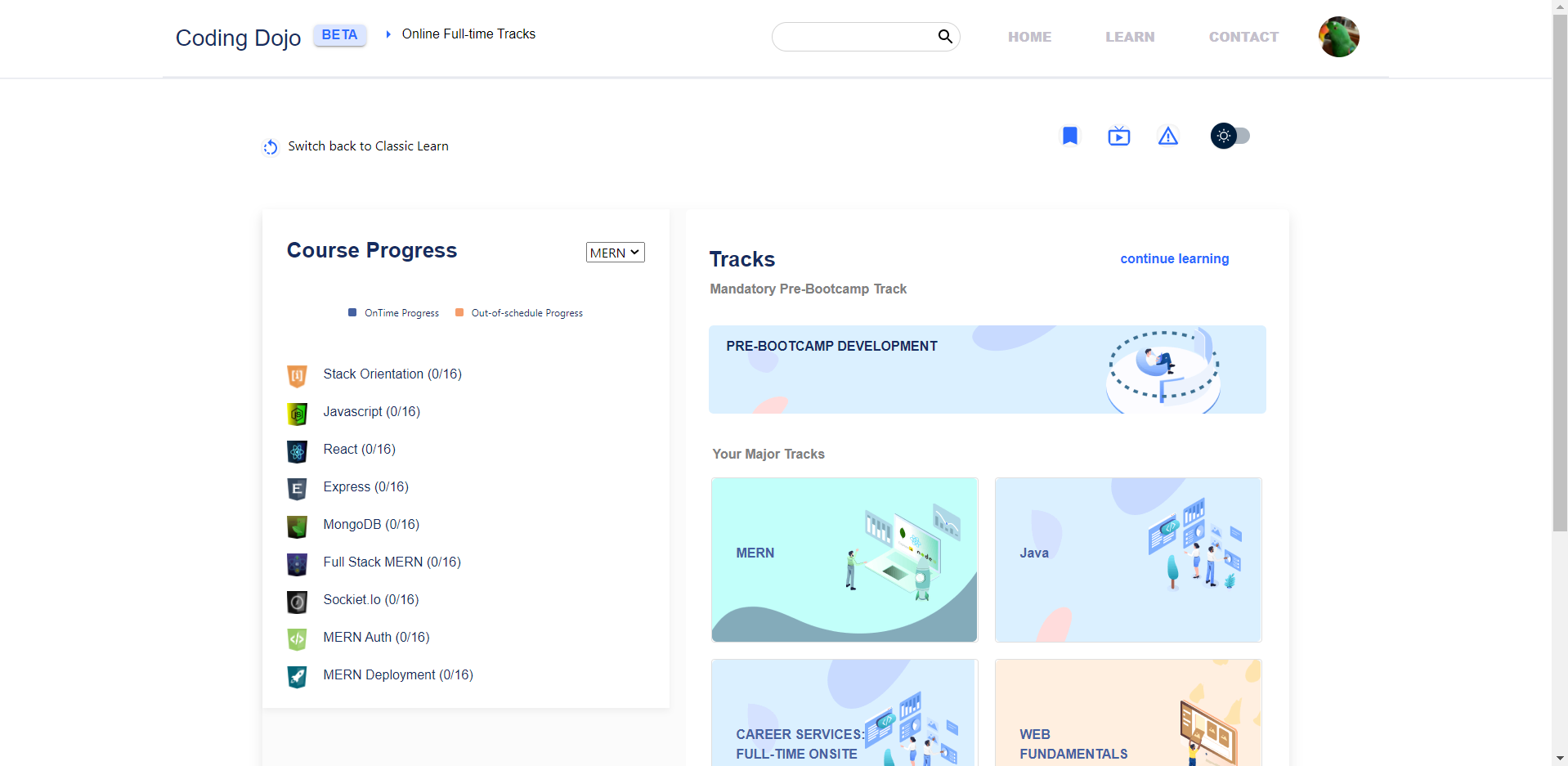Click the Express badge icon
1568x766 pixels.
point(297,489)
